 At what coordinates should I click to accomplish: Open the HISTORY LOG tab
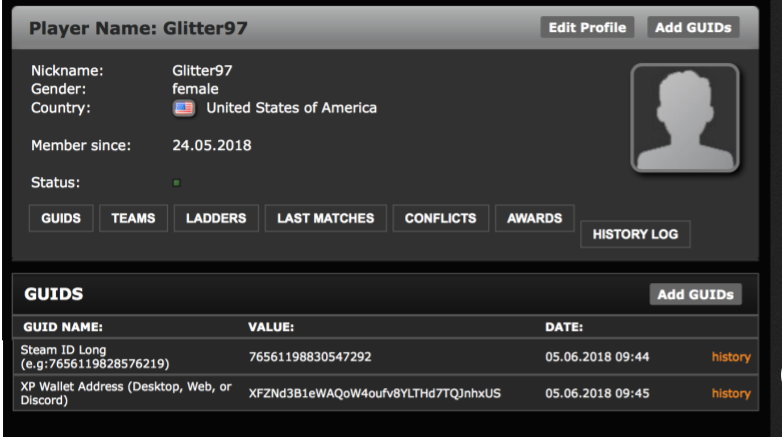635,234
